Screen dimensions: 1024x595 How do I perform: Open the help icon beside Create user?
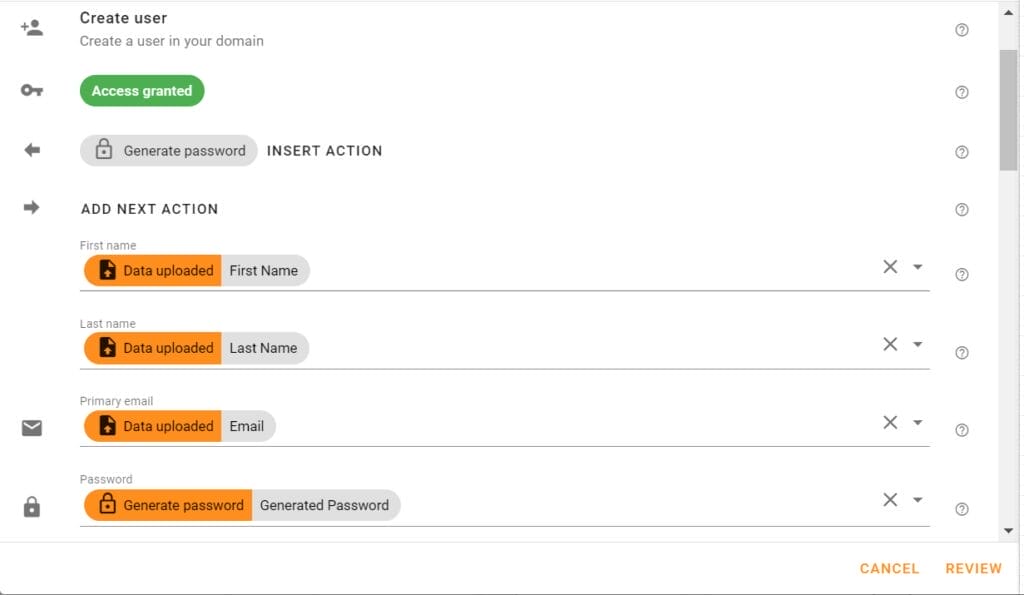click(961, 30)
